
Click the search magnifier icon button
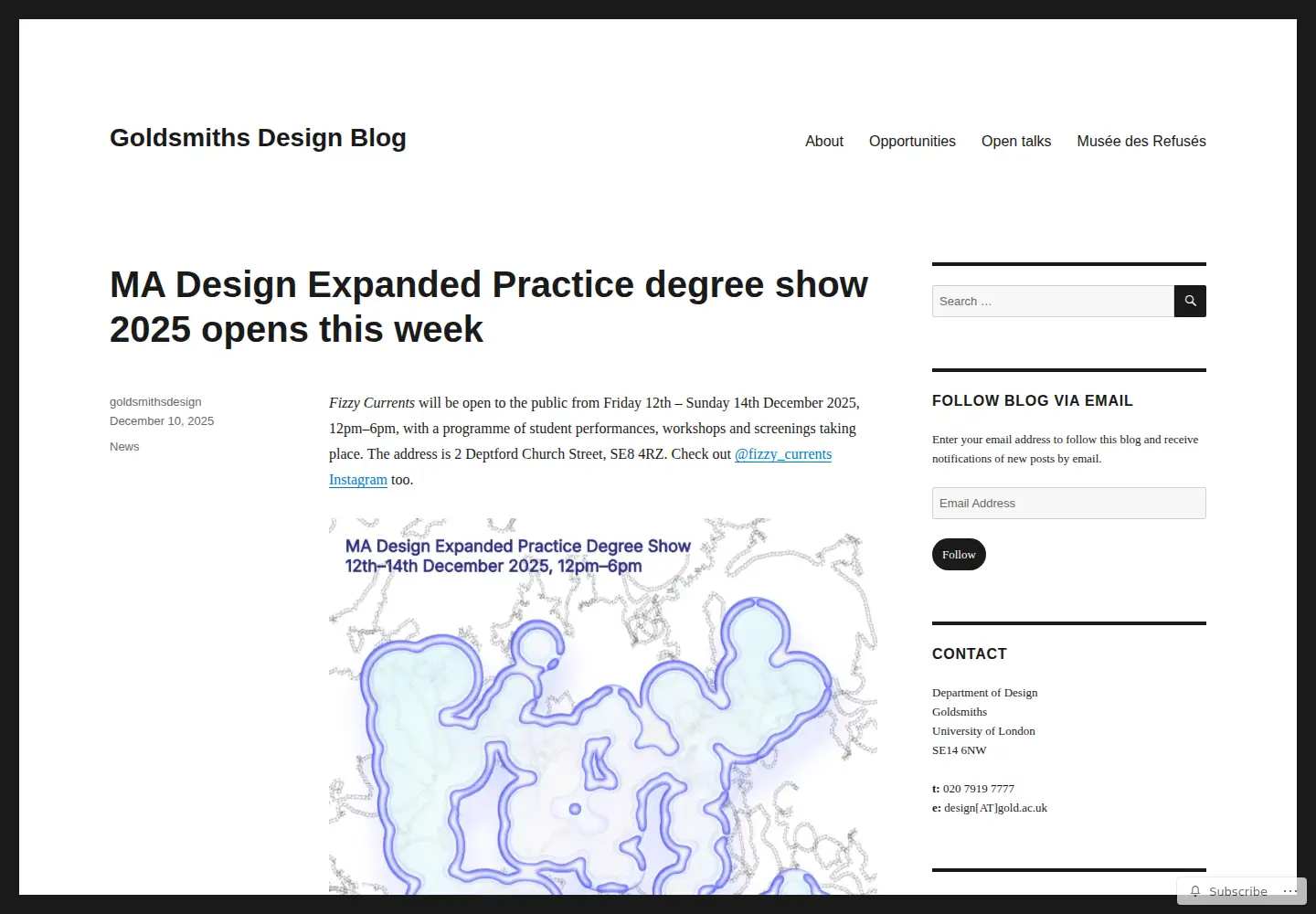pos(1190,301)
